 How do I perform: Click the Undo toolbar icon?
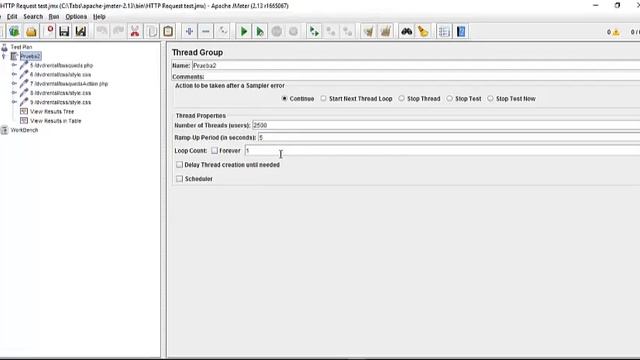[x=102, y=31]
